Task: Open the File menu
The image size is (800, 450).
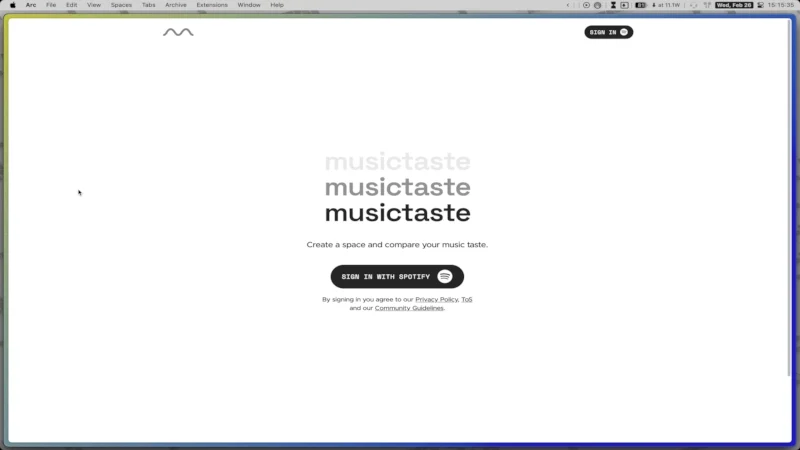Action: tap(51, 5)
